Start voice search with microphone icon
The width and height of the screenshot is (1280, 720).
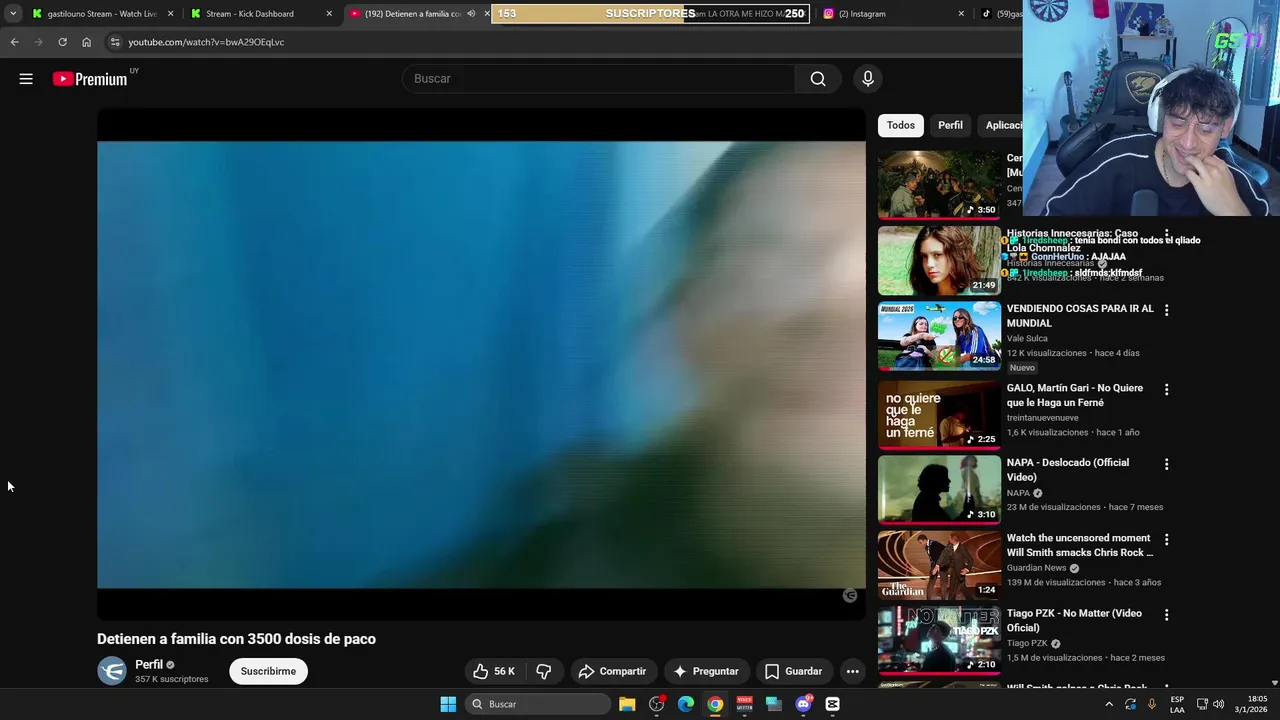[867, 79]
